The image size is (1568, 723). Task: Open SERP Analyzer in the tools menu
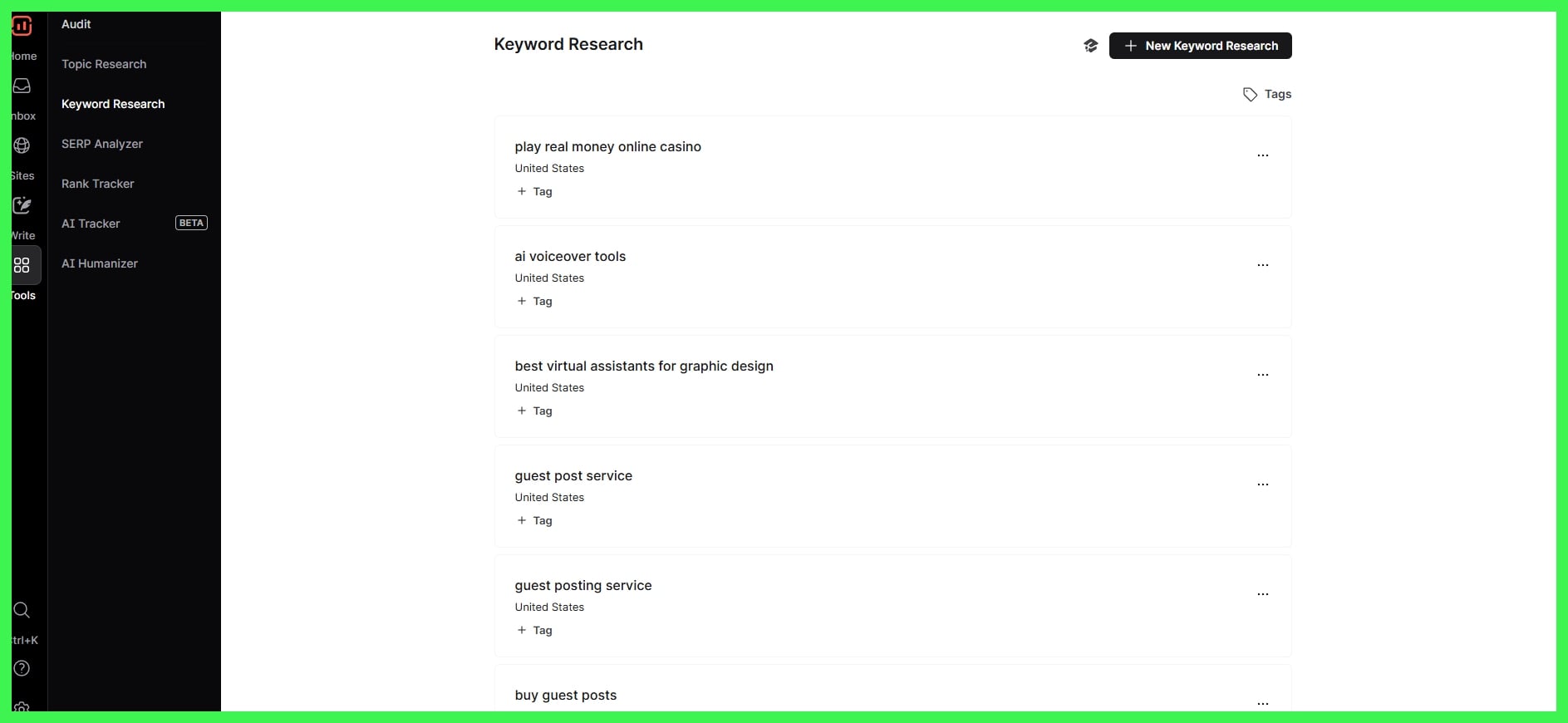[x=102, y=144]
